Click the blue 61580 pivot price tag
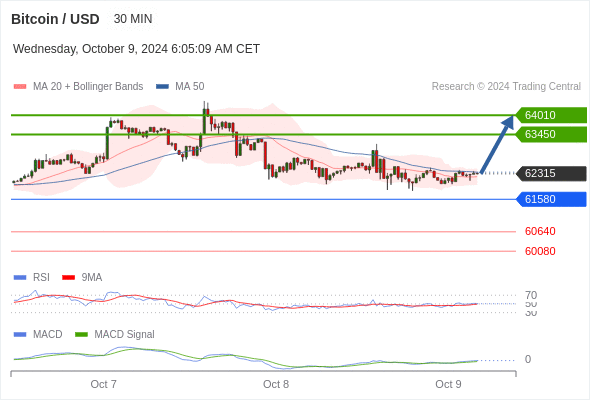This screenshot has height=400, width=590. (551, 199)
